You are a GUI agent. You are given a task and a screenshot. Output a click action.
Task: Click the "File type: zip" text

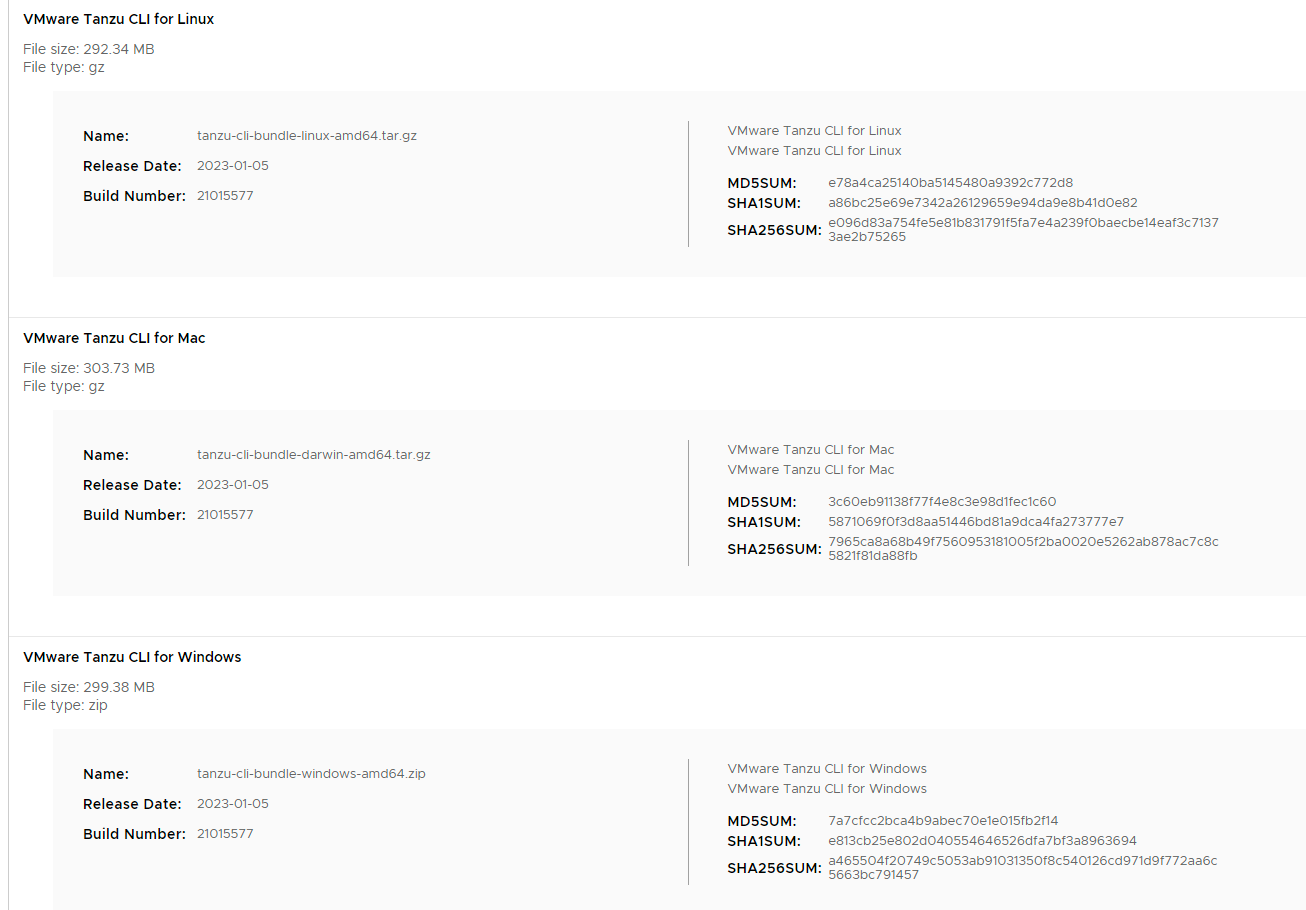click(x=65, y=705)
